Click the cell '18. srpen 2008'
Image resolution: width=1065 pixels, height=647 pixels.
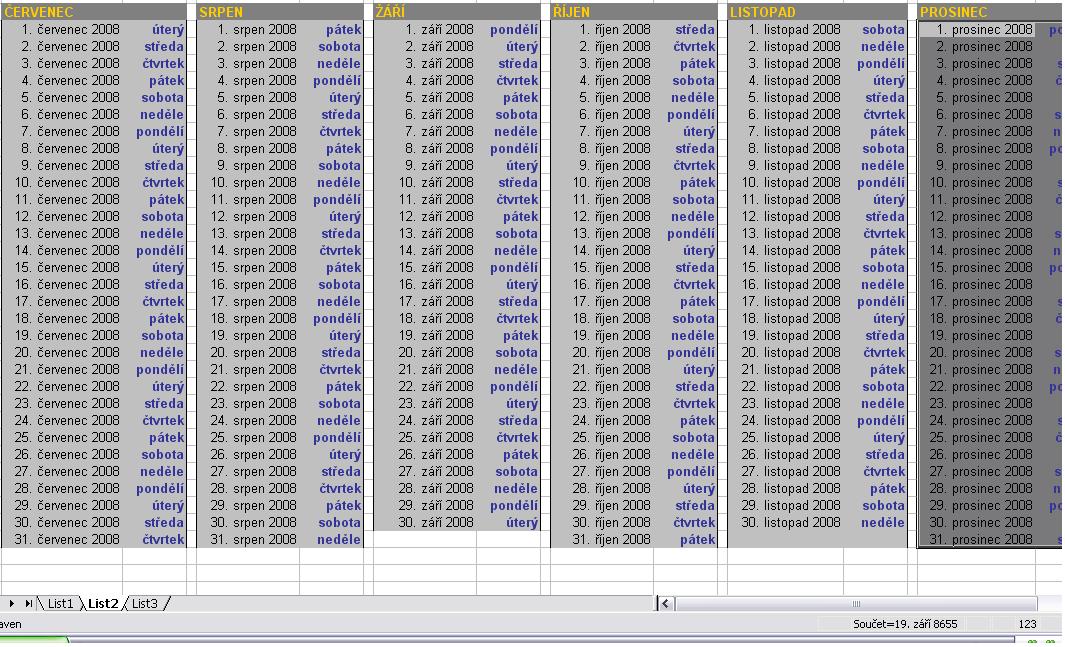pos(248,318)
